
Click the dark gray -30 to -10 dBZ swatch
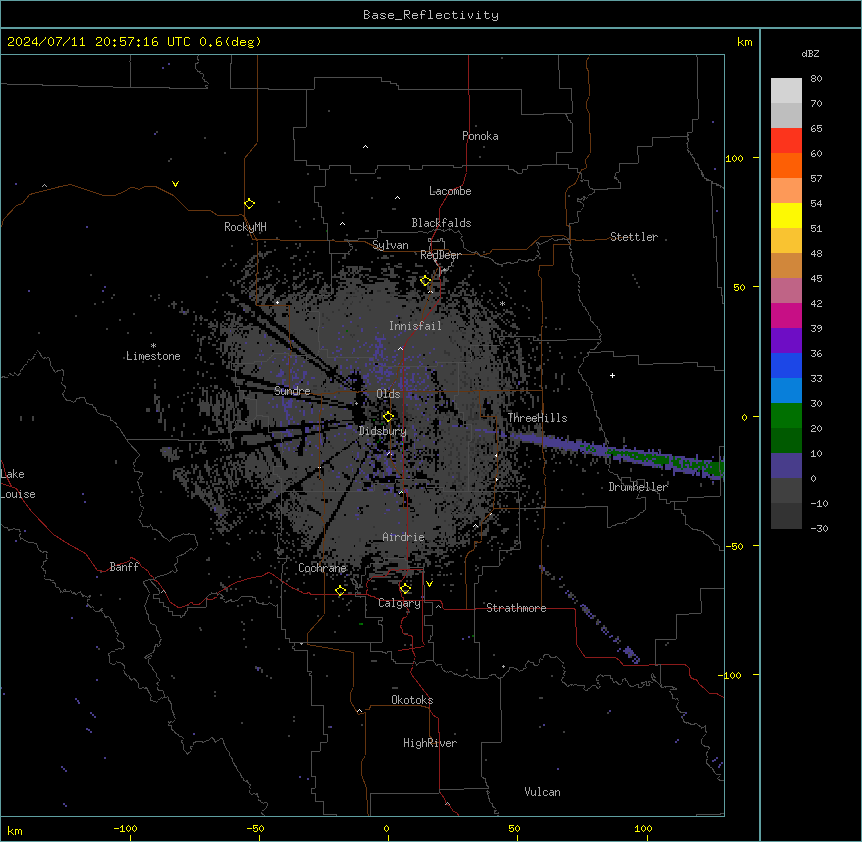[x=786, y=516]
